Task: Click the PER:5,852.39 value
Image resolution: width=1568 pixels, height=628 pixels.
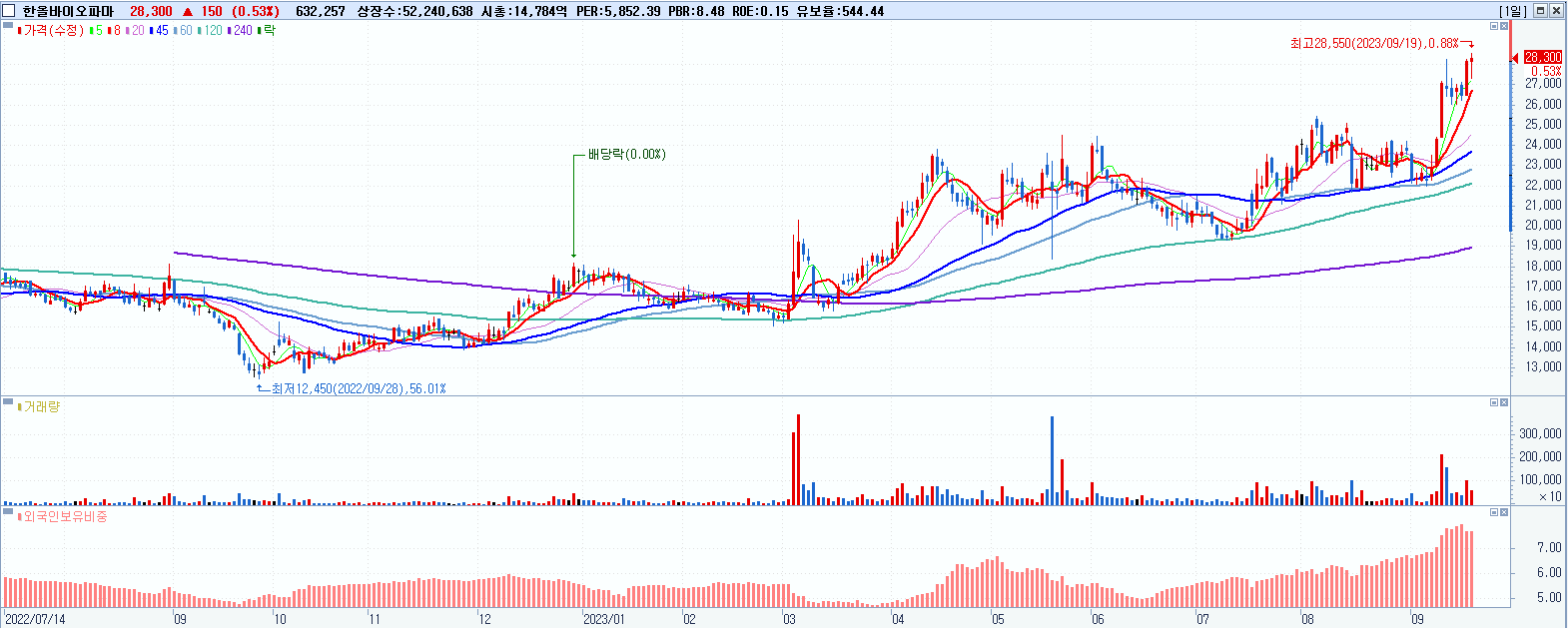Action: coord(618,11)
